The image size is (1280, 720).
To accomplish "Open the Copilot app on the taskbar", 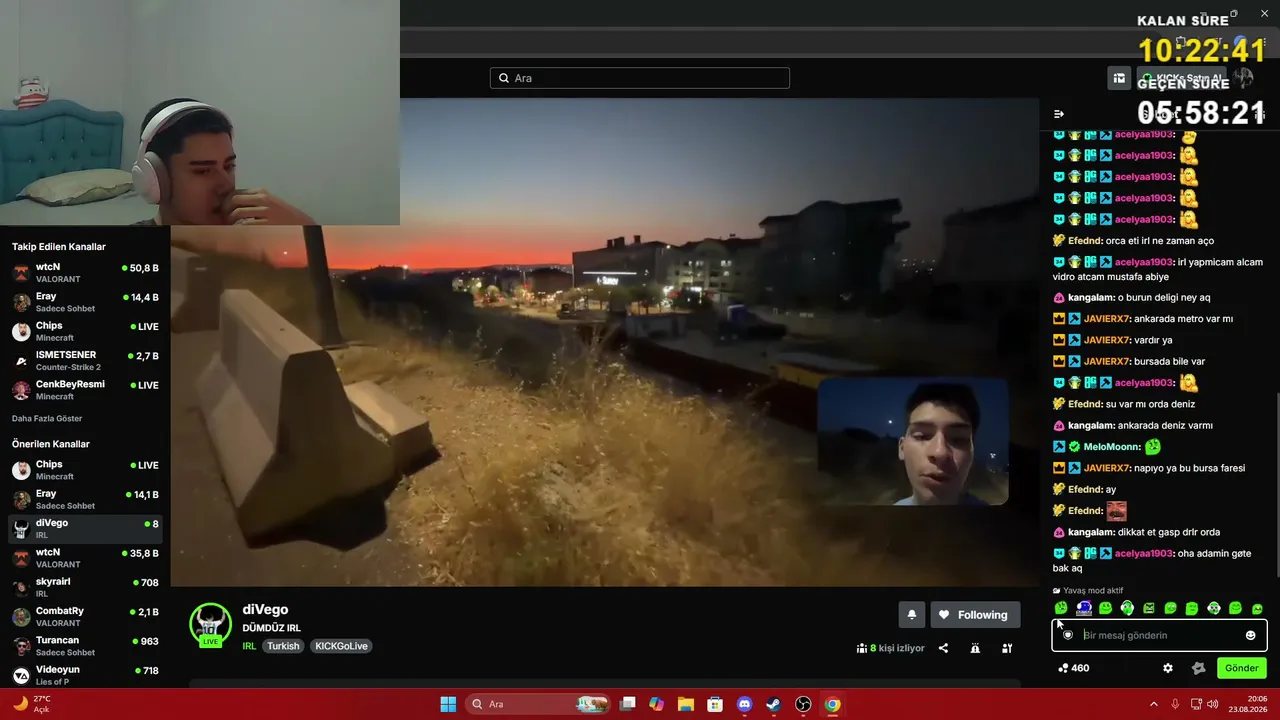I will 656,704.
